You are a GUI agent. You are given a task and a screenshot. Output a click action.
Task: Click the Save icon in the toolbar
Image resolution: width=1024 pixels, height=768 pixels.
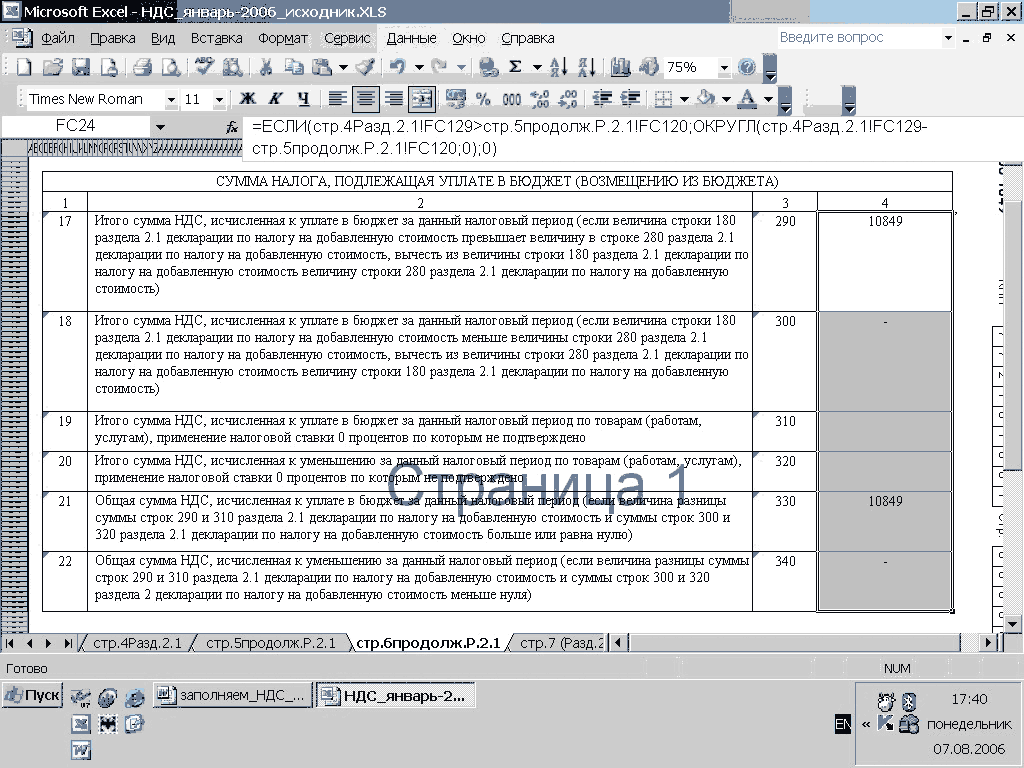[x=81, y=68]
